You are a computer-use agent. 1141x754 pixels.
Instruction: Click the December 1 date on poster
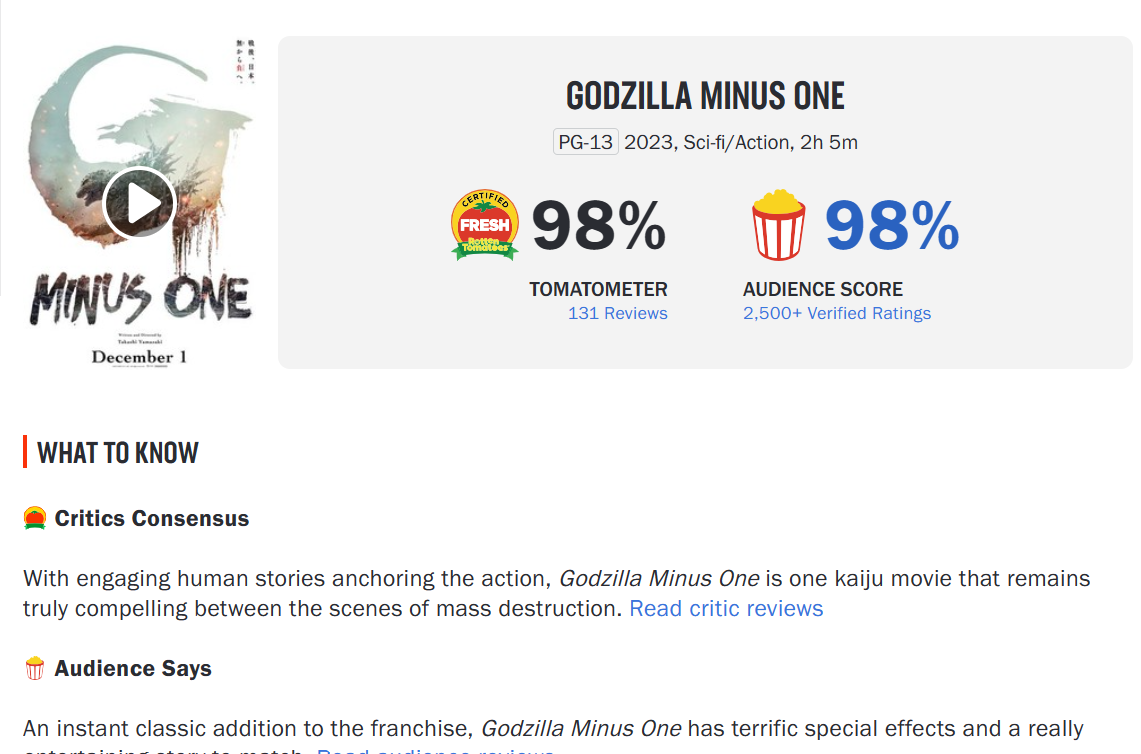click(x=139, y=356)
